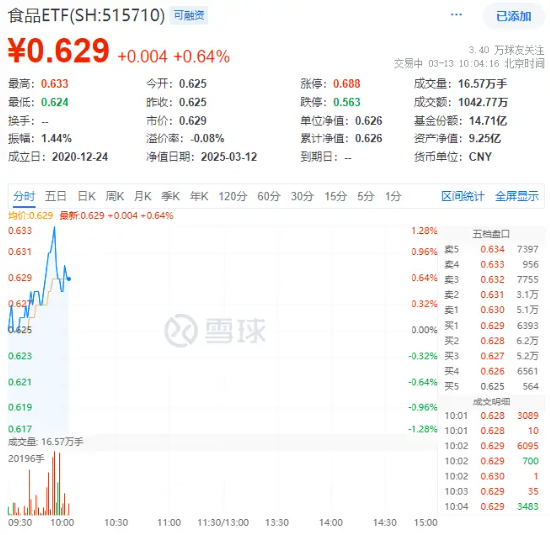Click the 成交量 value 16.57万手 in stats

click(x=482, y=83)
